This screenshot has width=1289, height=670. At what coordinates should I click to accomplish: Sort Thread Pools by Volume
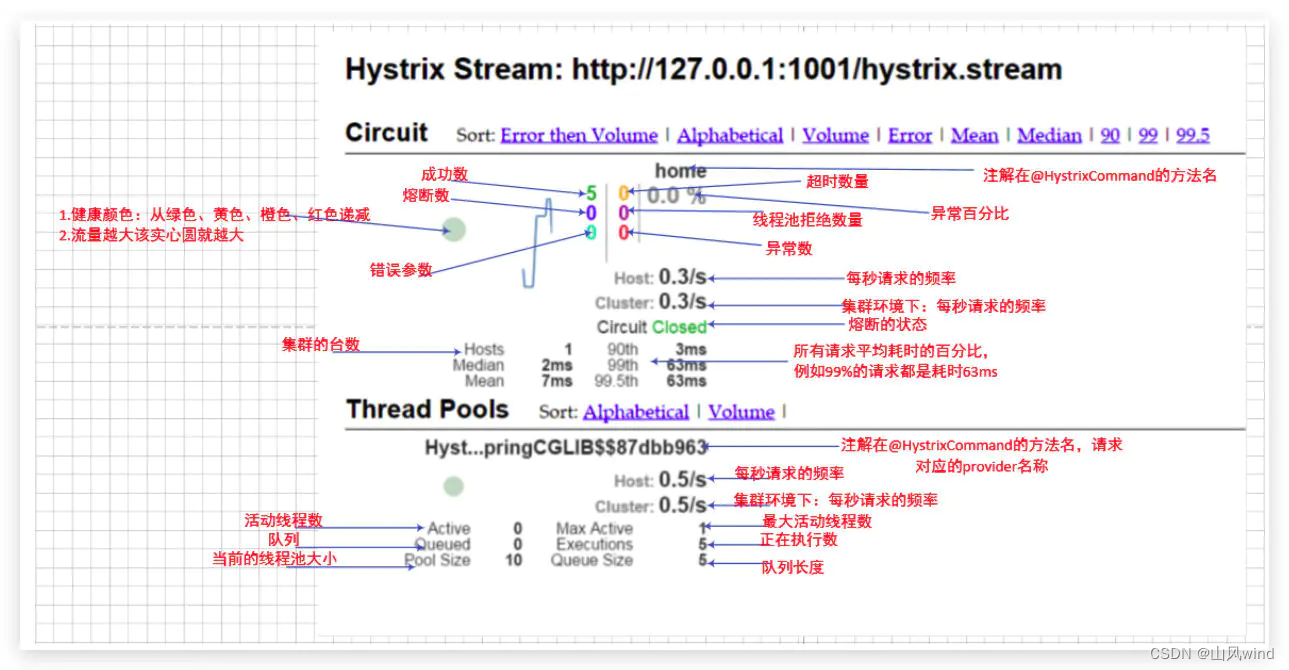pos(741,411)
